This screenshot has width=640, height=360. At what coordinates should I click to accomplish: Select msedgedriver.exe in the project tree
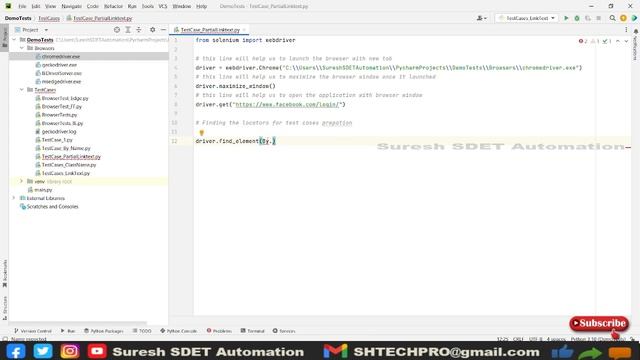[x=61, y=82]
